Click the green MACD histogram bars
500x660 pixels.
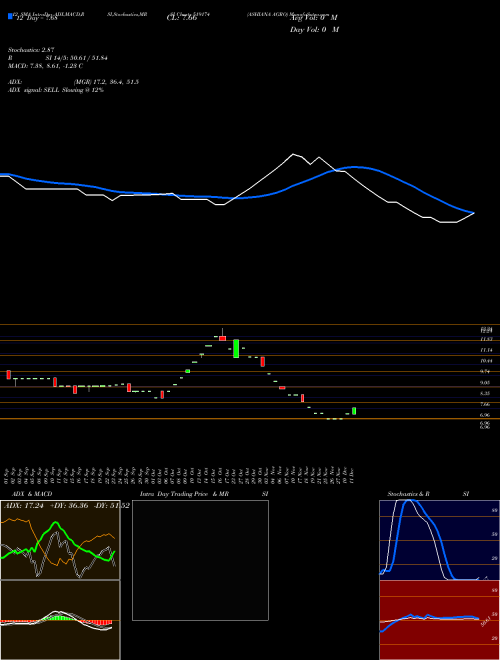coord(61,618)
